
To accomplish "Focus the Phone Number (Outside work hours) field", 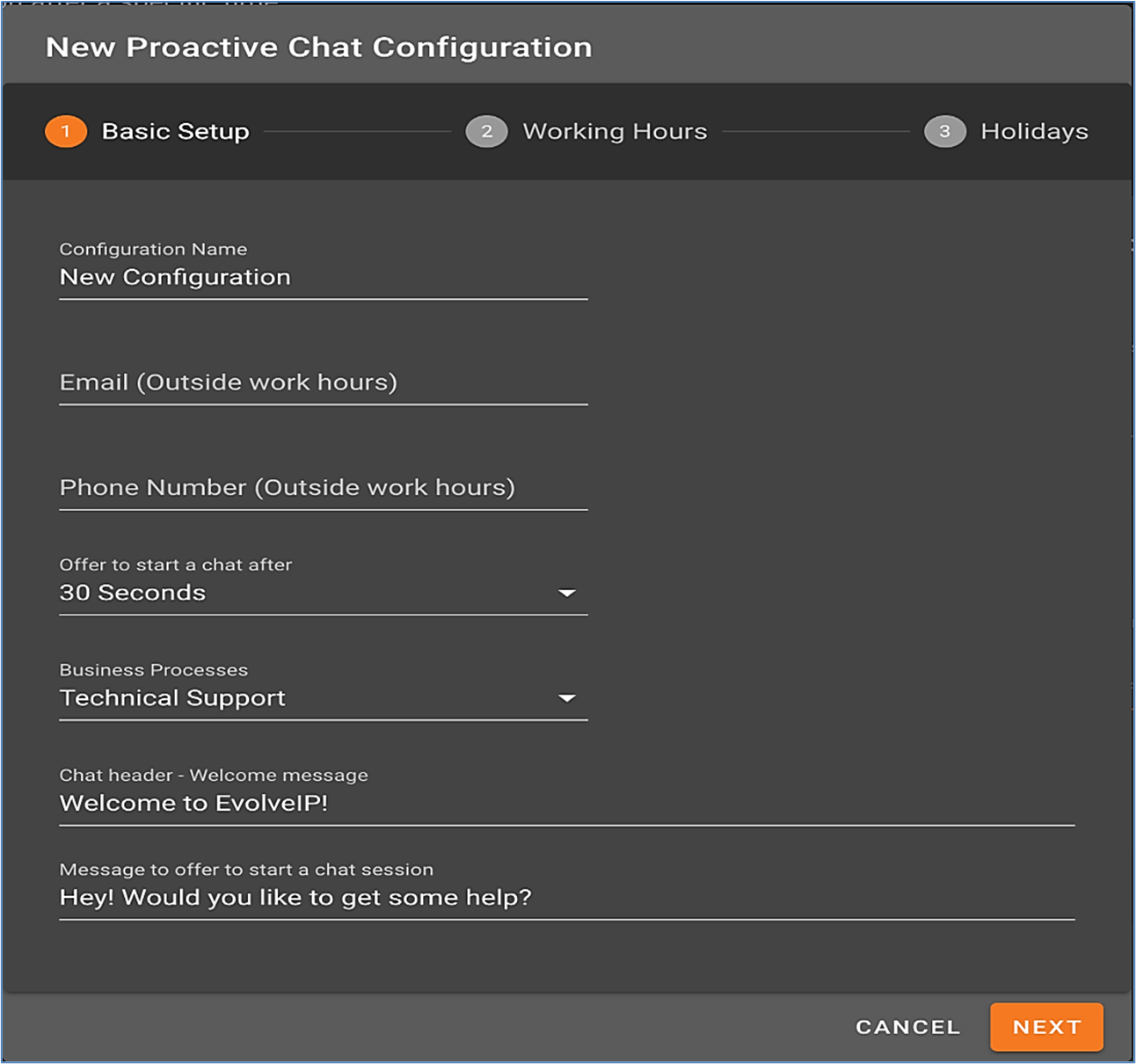I will tap(322, 488).
